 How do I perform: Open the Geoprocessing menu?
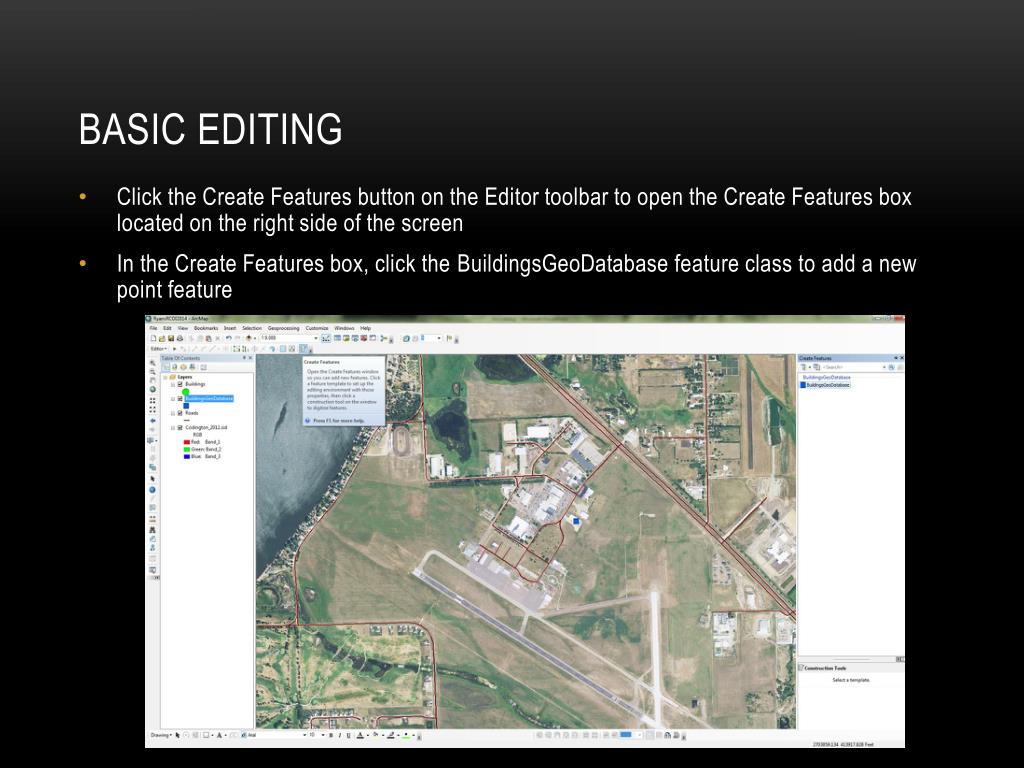coord(283,328)
